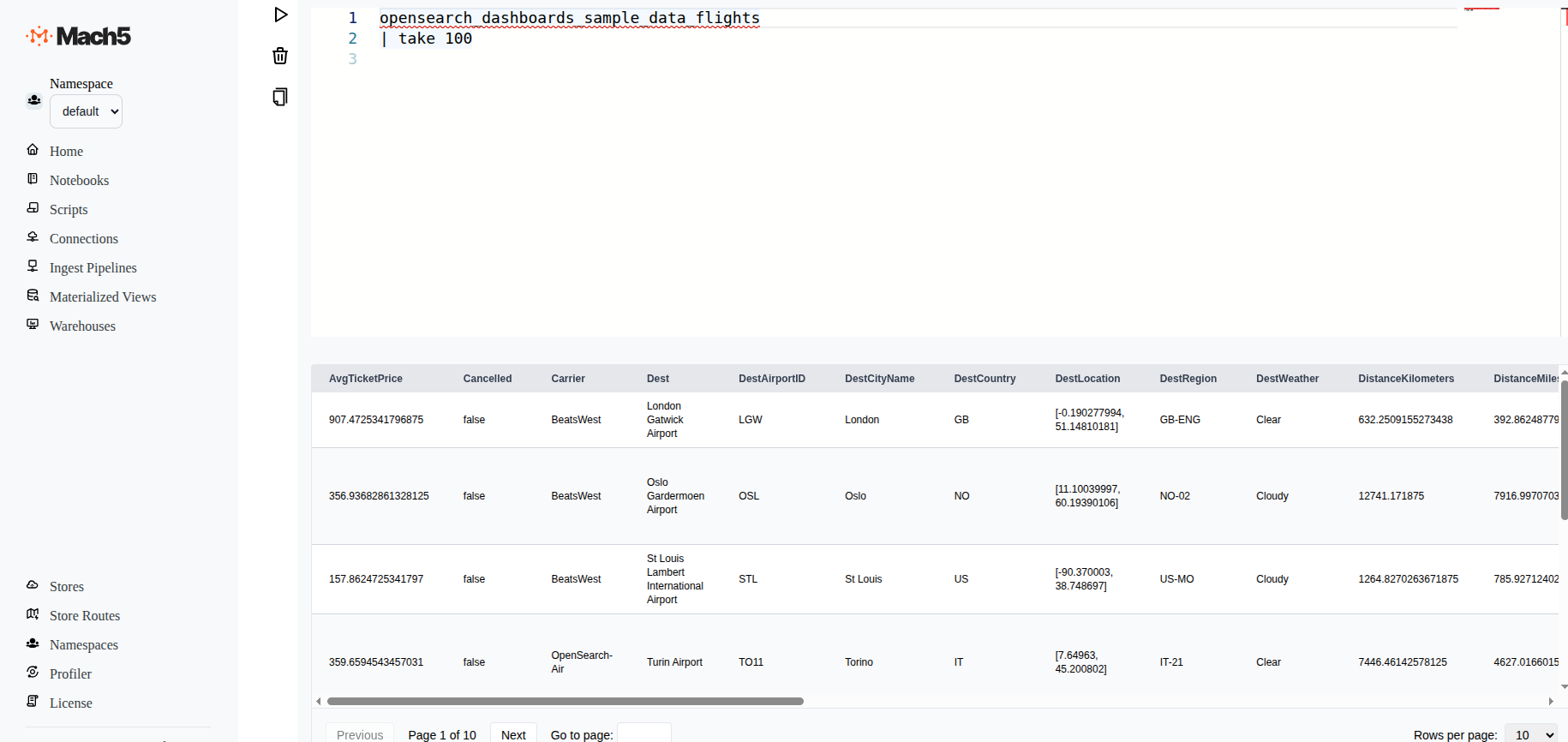Viewport: 1568px width, 742px height.
Task: Click the Store Routes map icon
Action: point(33,614)
